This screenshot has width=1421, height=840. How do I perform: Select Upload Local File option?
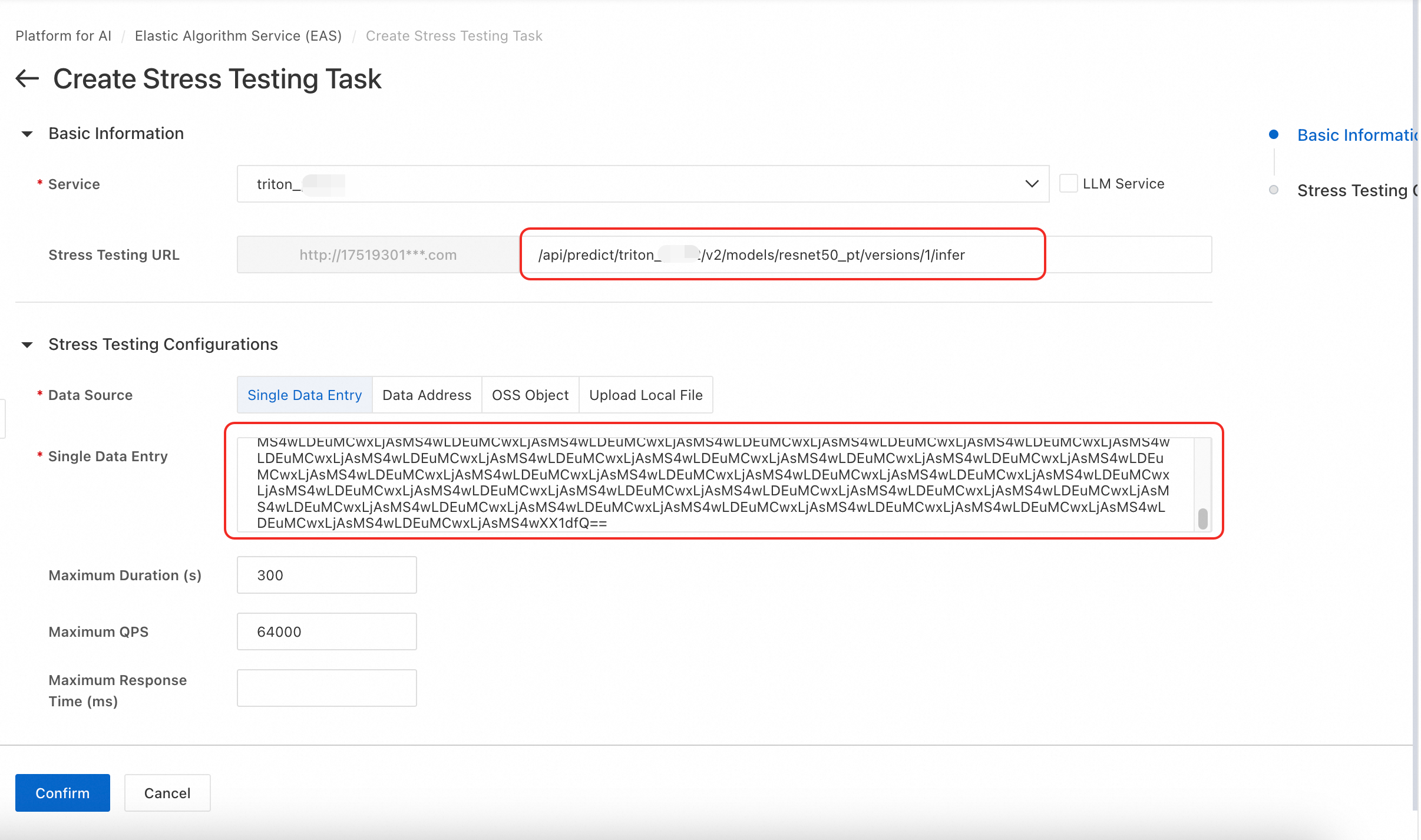pyautogui.click(x=645, y=395)
